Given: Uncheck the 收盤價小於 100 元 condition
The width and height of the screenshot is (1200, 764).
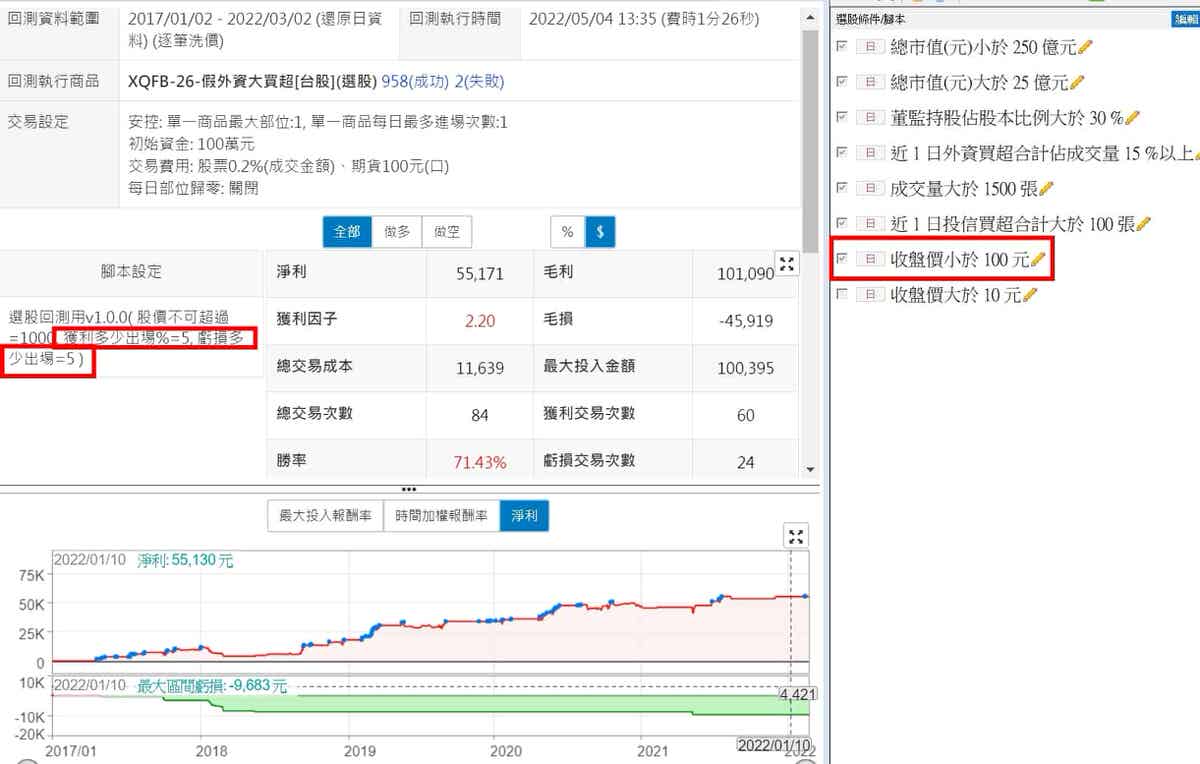Looking at the screenshot, I should [842, 259].
